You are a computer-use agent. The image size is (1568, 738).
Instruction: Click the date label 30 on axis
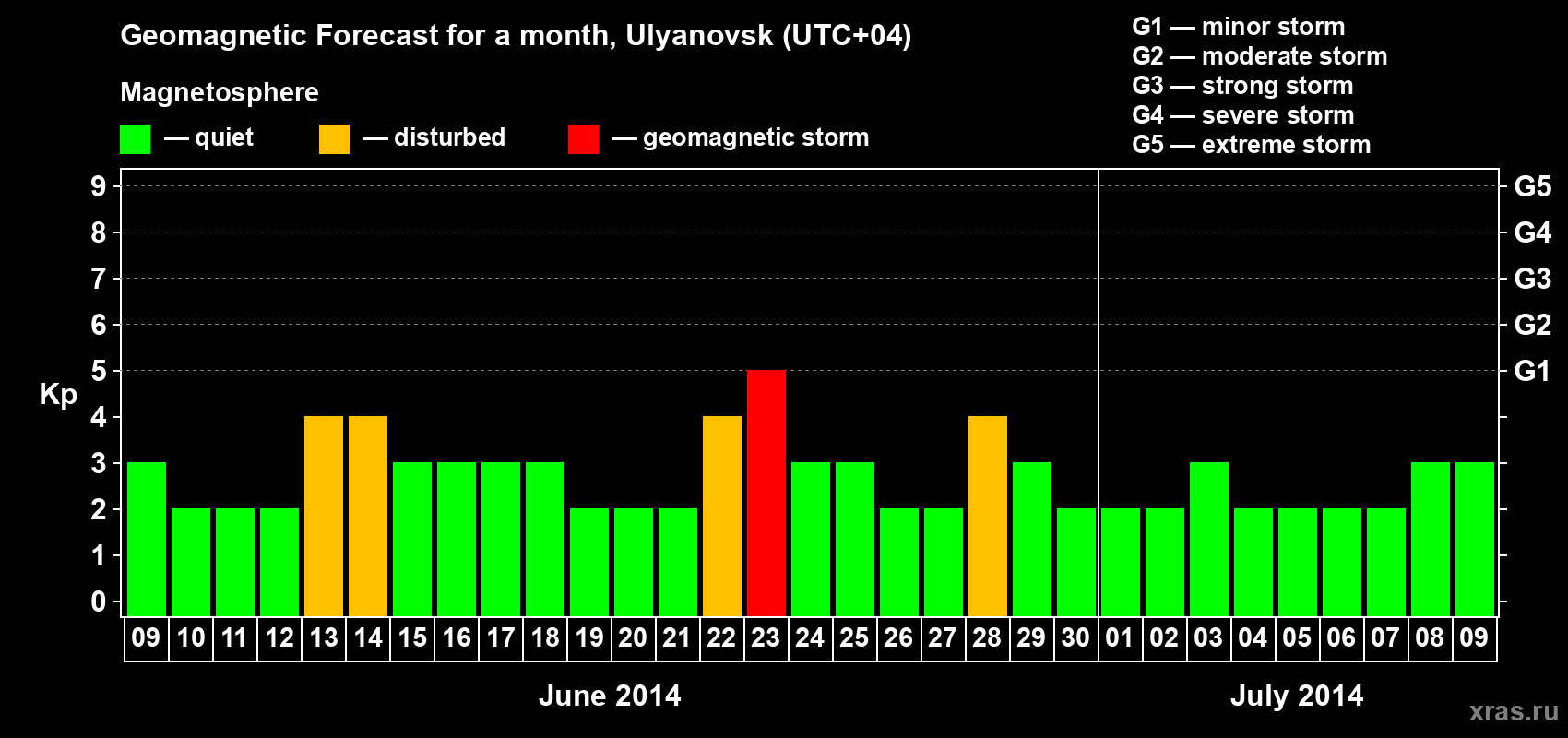(1075, 638)
